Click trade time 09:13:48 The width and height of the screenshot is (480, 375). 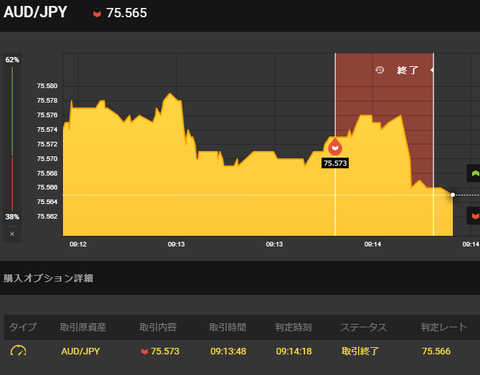(x=228, y=351)
